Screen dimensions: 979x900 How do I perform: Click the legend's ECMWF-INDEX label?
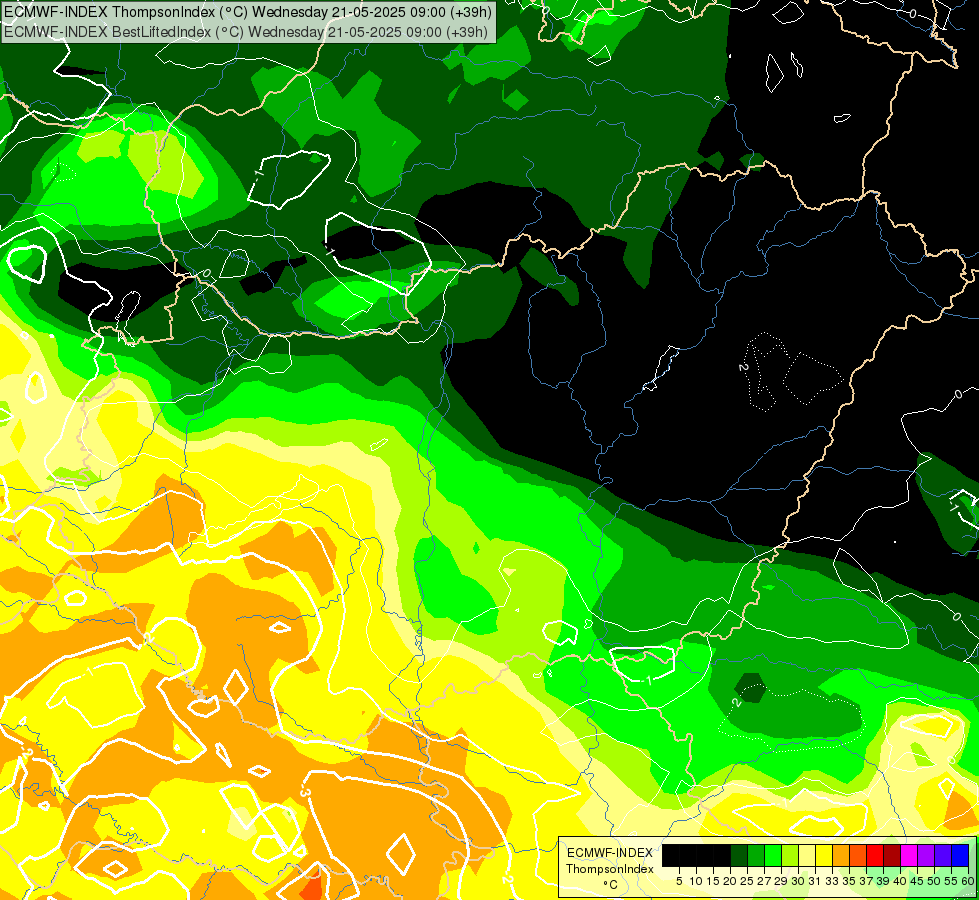[610, 853]
